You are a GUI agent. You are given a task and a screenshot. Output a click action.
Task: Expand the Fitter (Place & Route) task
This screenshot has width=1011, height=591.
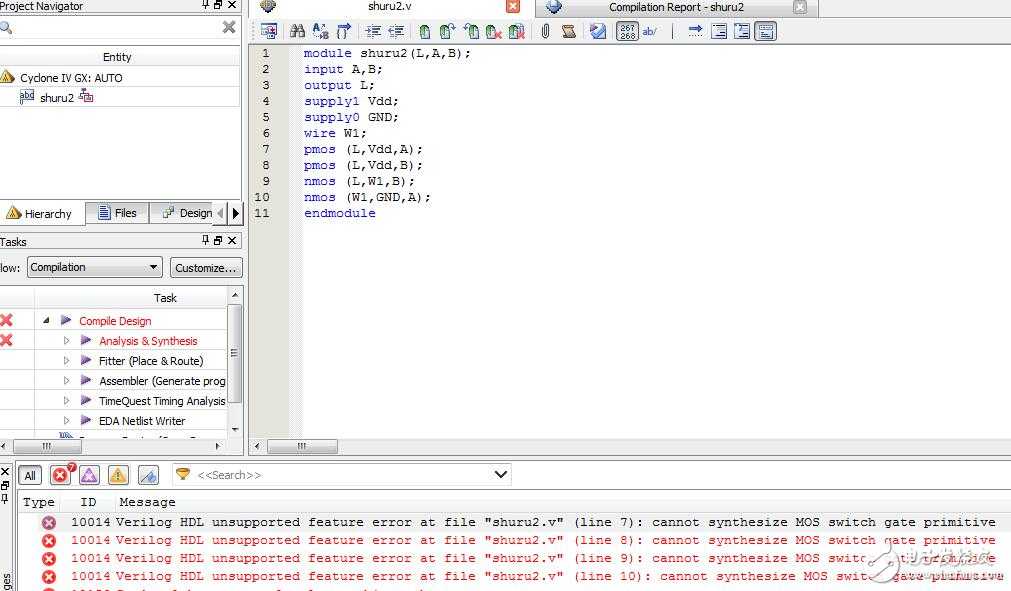tap(66, 361)
